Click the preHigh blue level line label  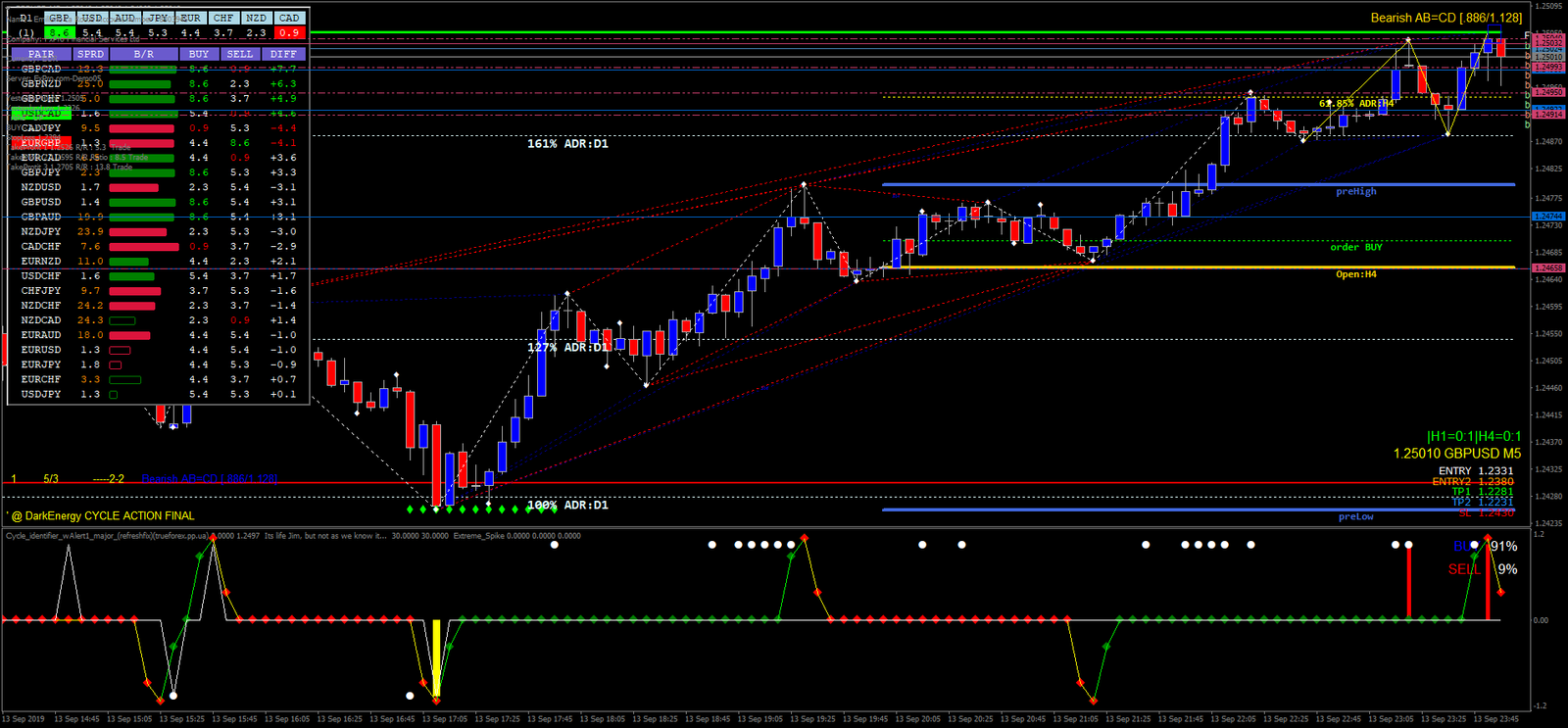[1355, 192]
